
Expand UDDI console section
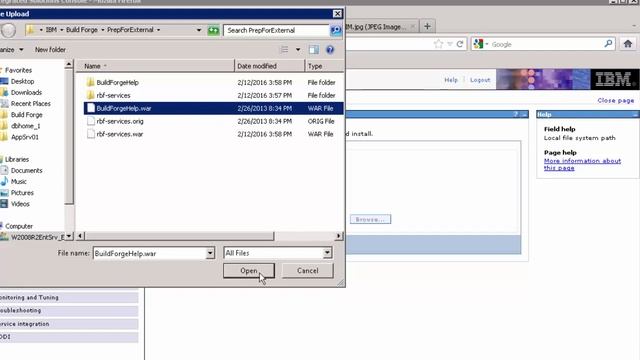(x=69, y=337)
